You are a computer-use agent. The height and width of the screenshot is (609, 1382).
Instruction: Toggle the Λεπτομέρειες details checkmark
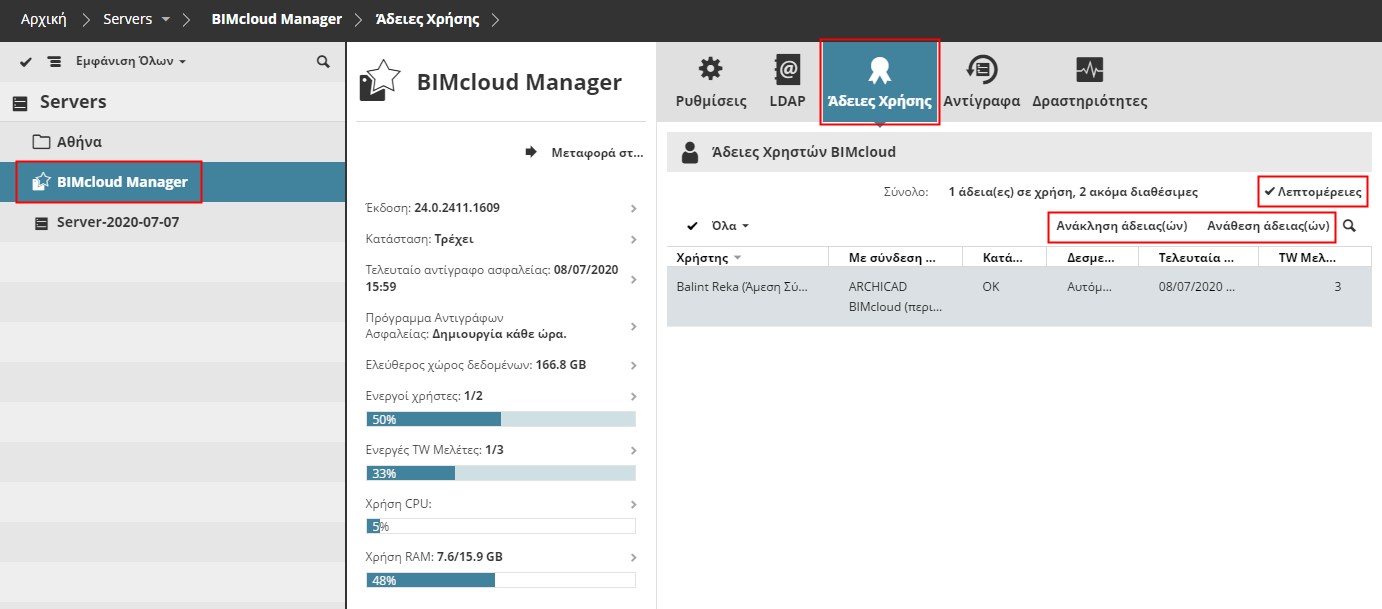(1312, 191)
